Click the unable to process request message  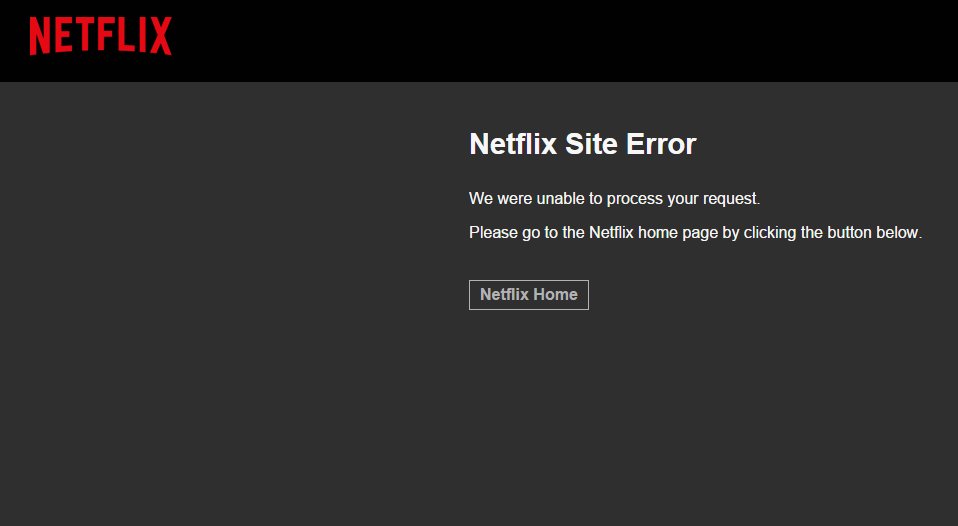click(614, 199)
